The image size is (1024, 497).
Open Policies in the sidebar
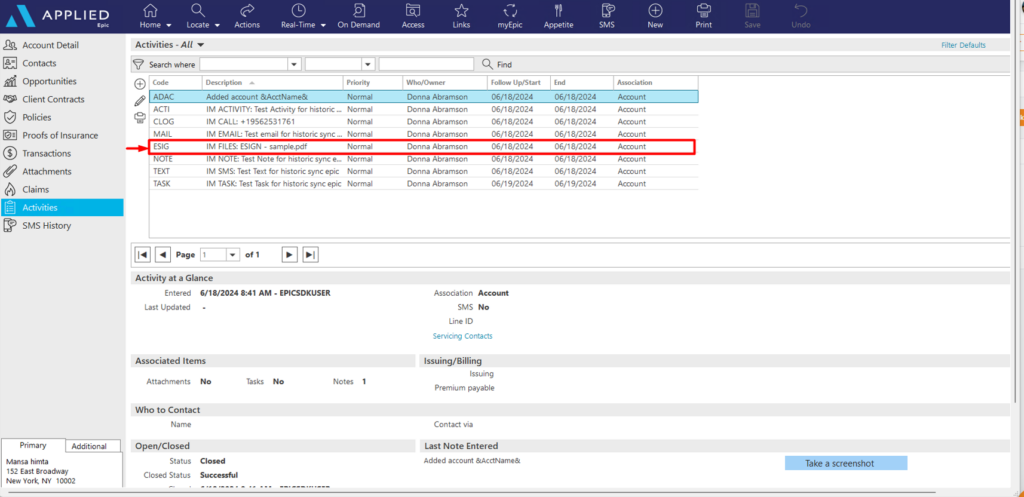click(37, 118)
